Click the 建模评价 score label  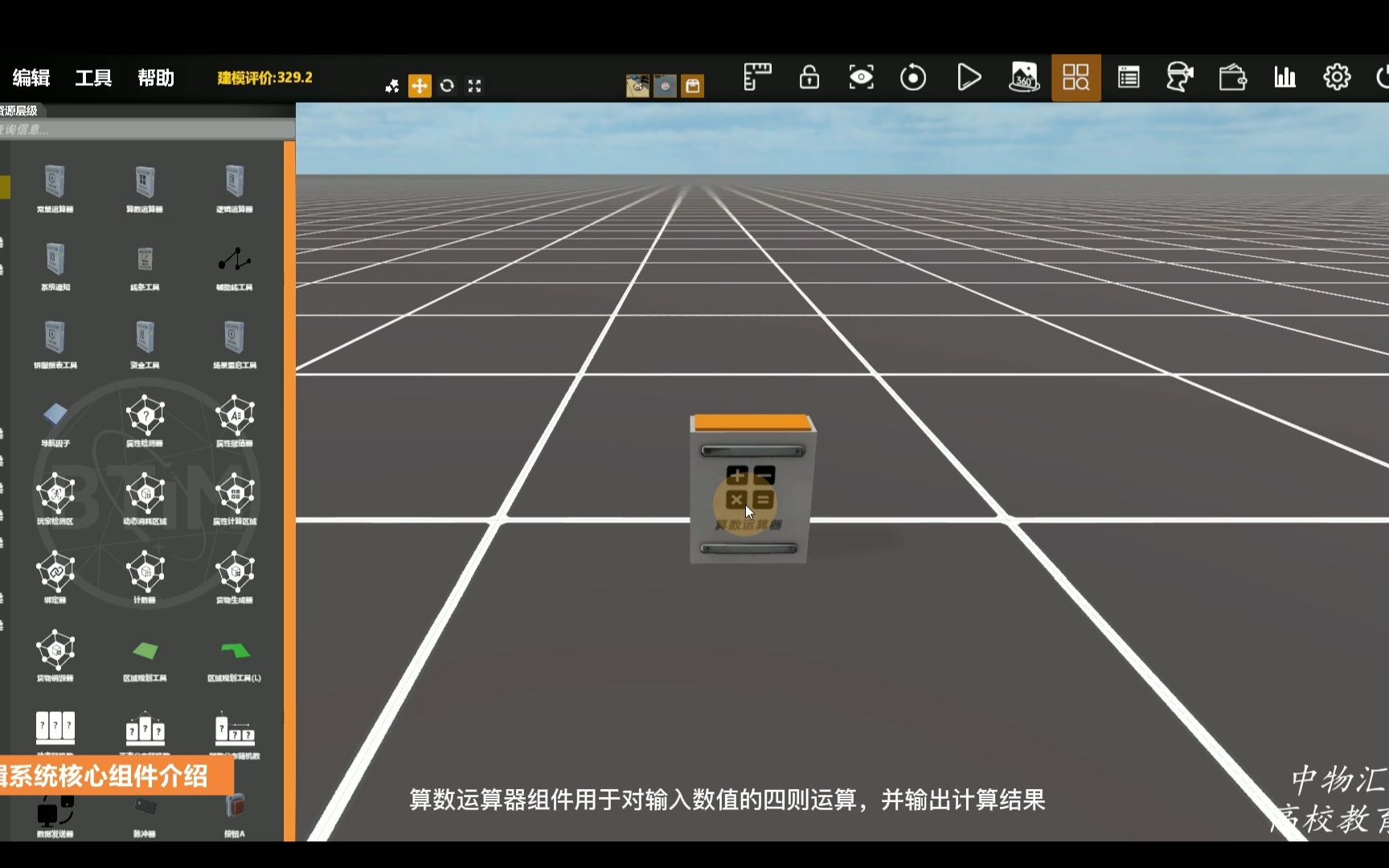(x=264, y=78)
